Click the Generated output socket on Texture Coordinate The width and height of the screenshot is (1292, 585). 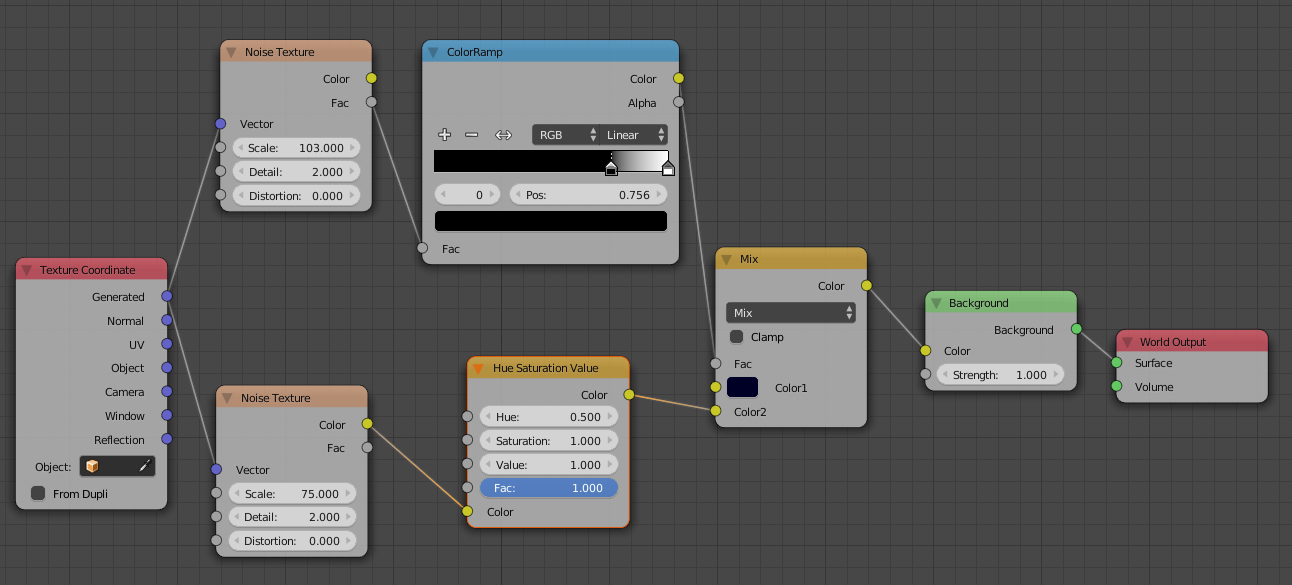pos(166,296)
